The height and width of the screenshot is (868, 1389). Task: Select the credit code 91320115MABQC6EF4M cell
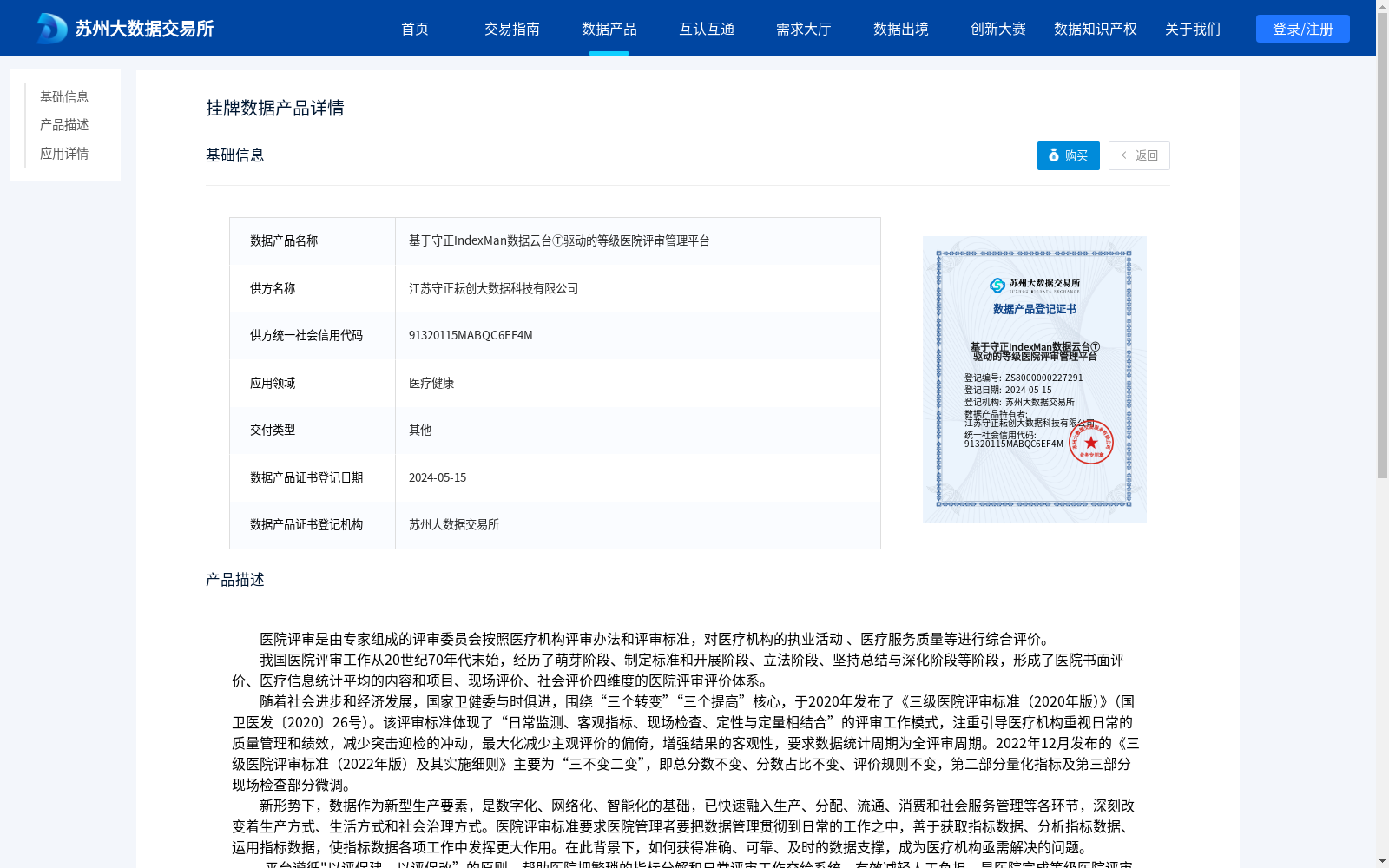coord(471,335)
